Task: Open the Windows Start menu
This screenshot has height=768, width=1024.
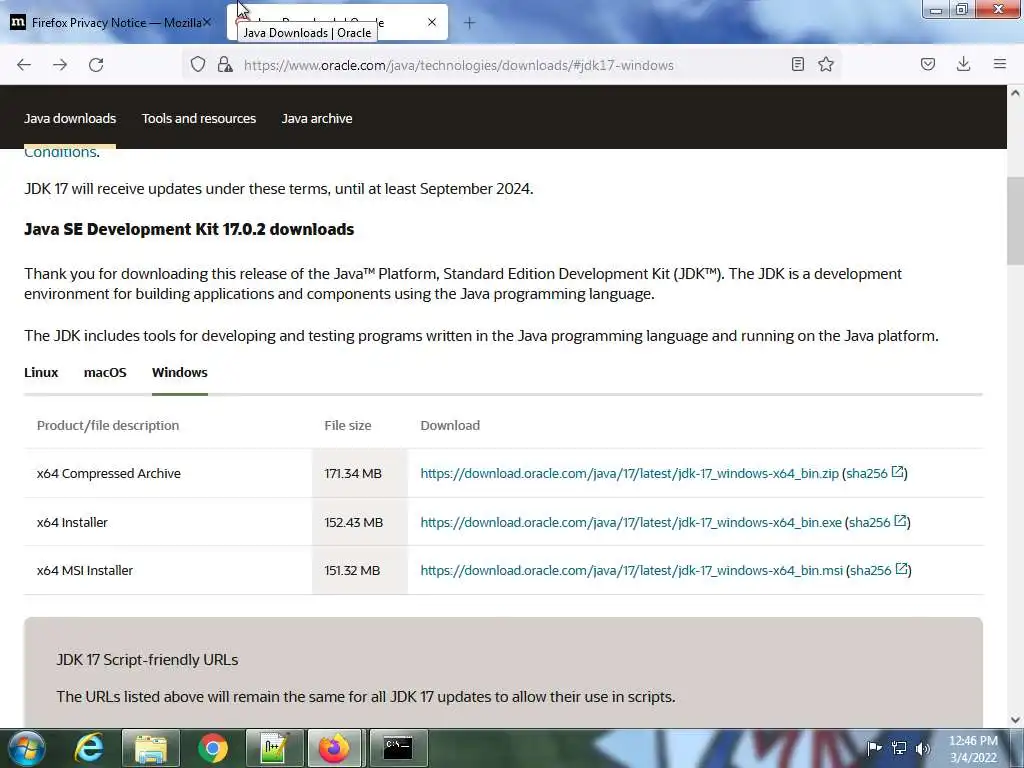Action: (x=27, y=748)
